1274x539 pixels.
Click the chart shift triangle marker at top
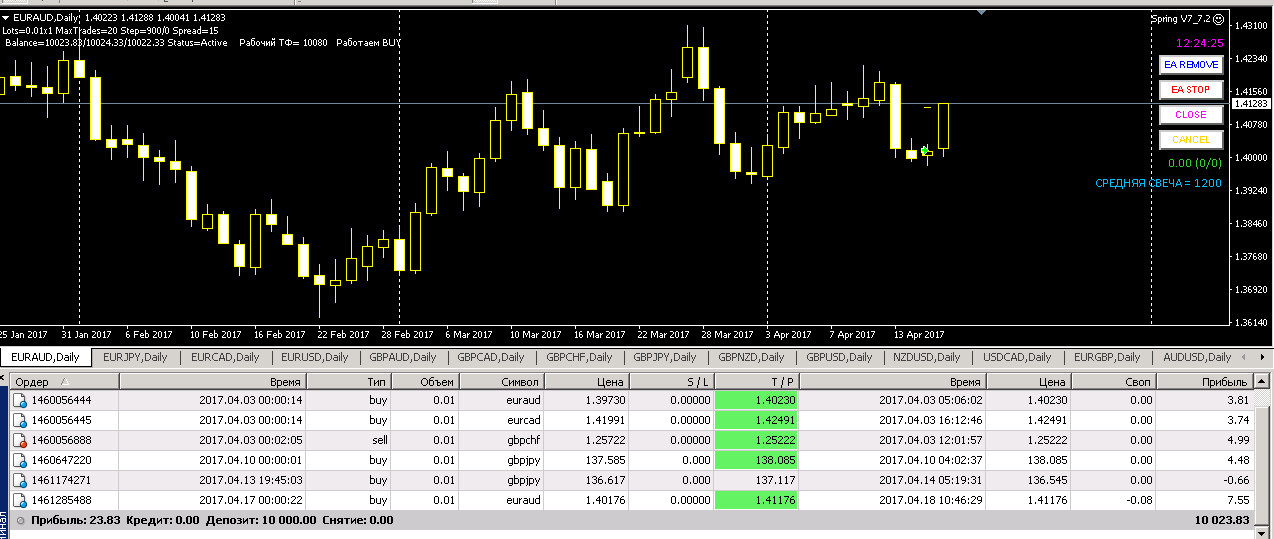click(982, 12)
